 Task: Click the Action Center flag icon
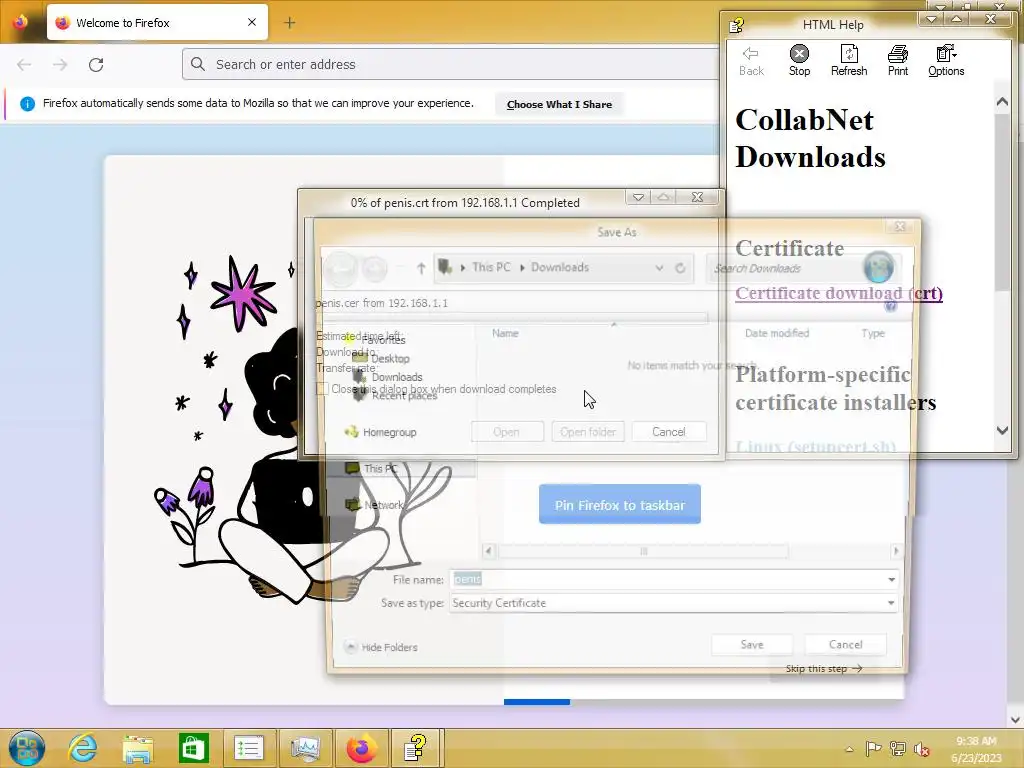click(873, 749)
